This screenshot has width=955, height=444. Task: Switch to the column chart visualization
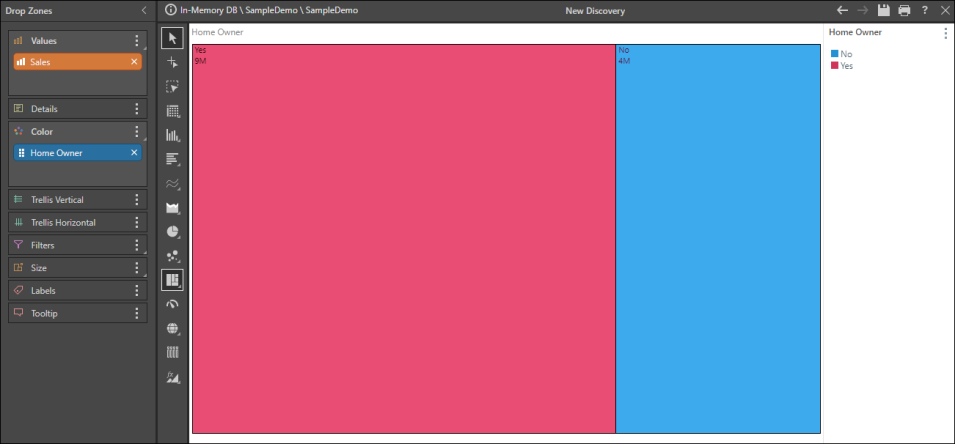click(172, 135)
